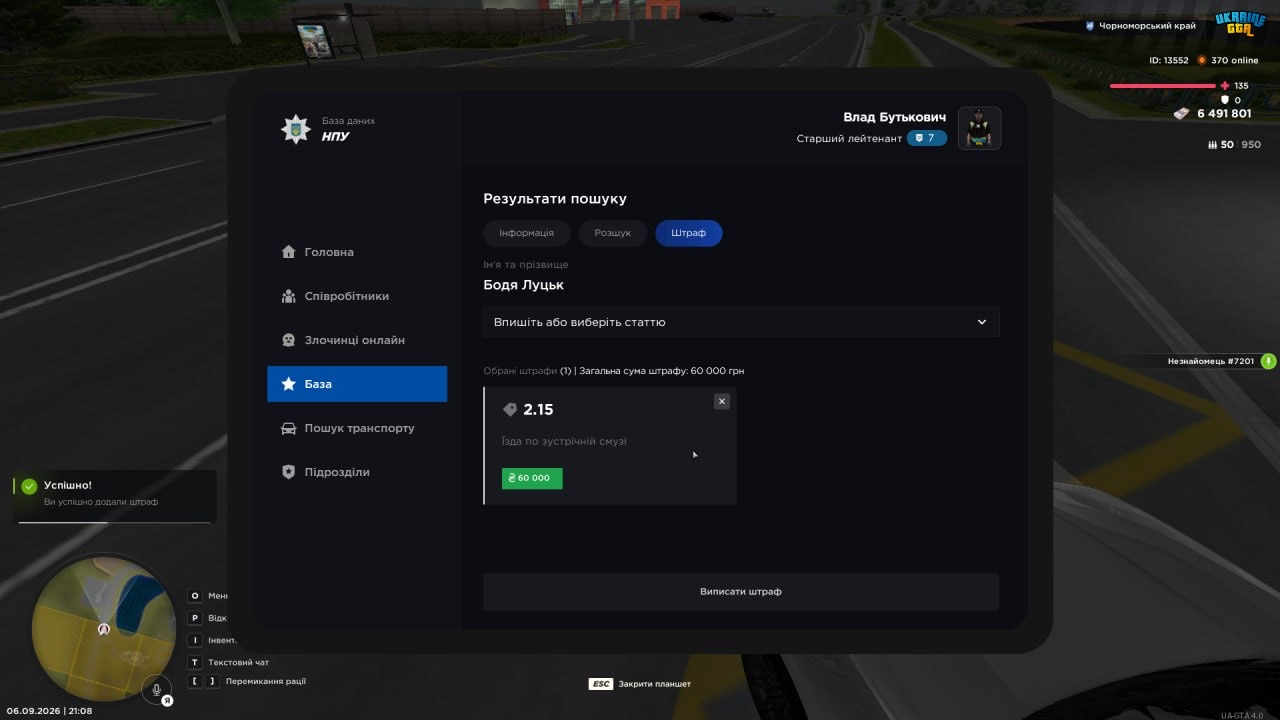Screen dimensions: 1280x720
Task: Click the armor shield icon in HUD
Action: tap(1225, 100)
